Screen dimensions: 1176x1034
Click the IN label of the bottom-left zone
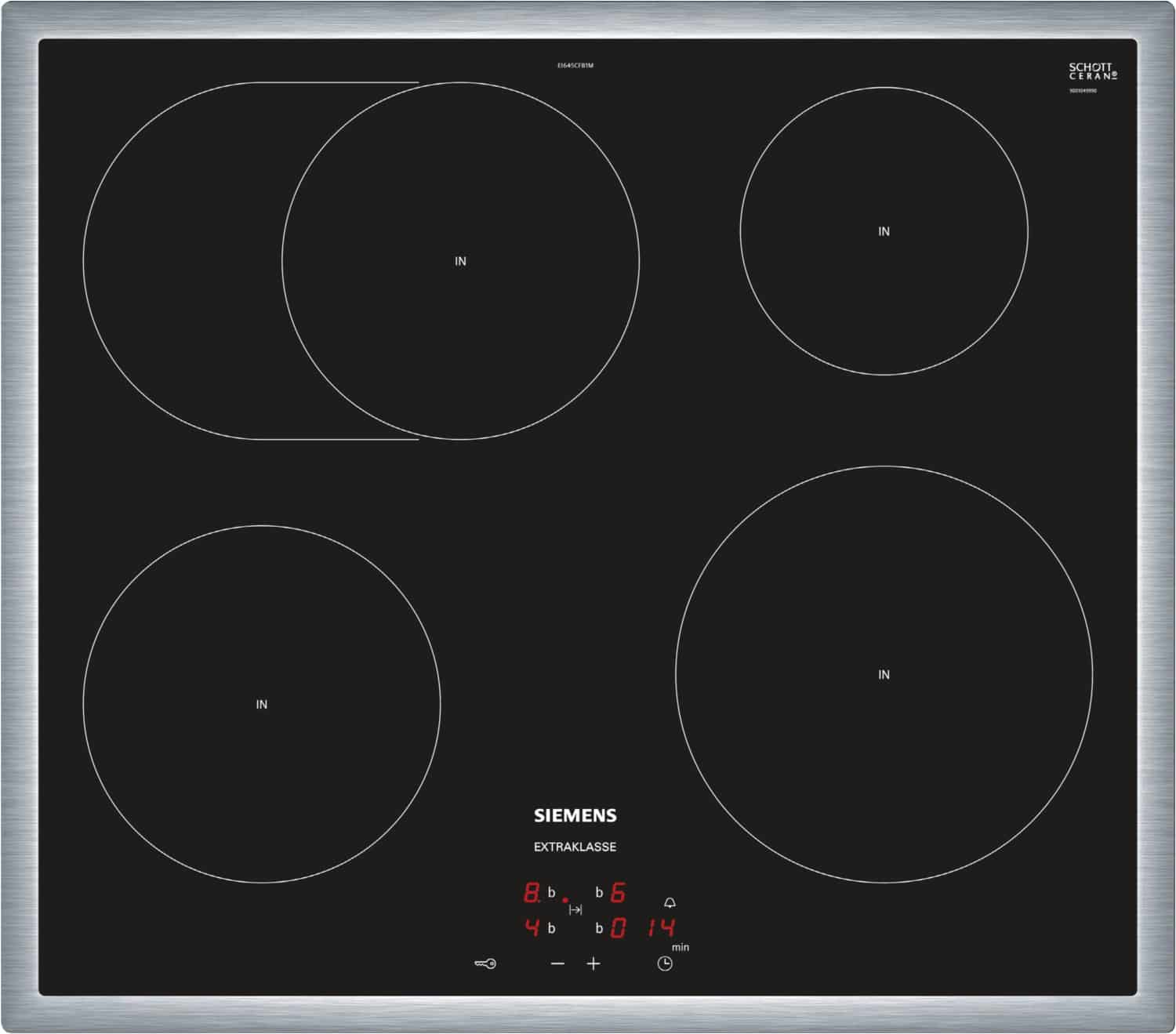(262, 705)
